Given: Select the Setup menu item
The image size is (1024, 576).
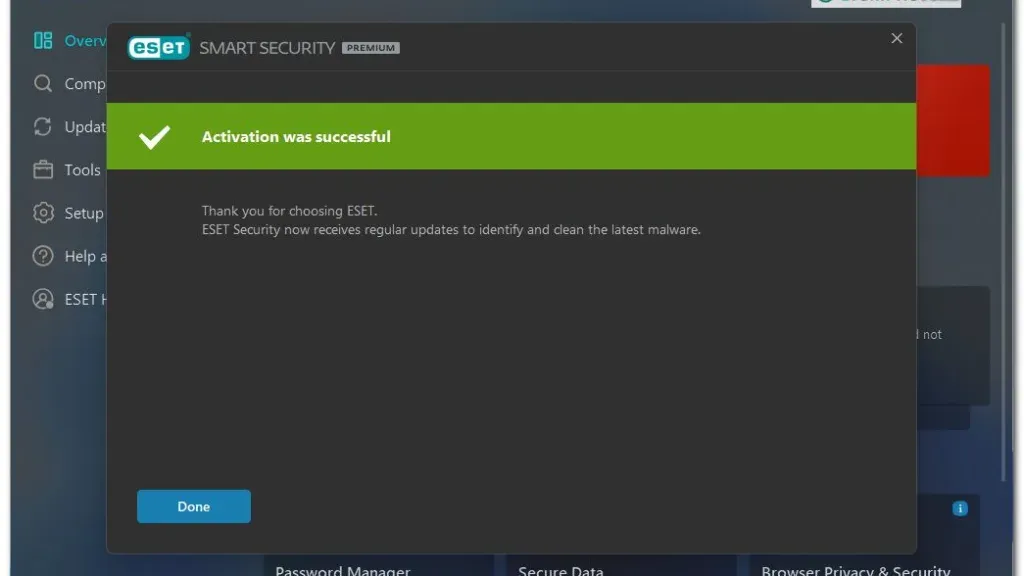Looking at the screenshot, I should coord(84,213).
